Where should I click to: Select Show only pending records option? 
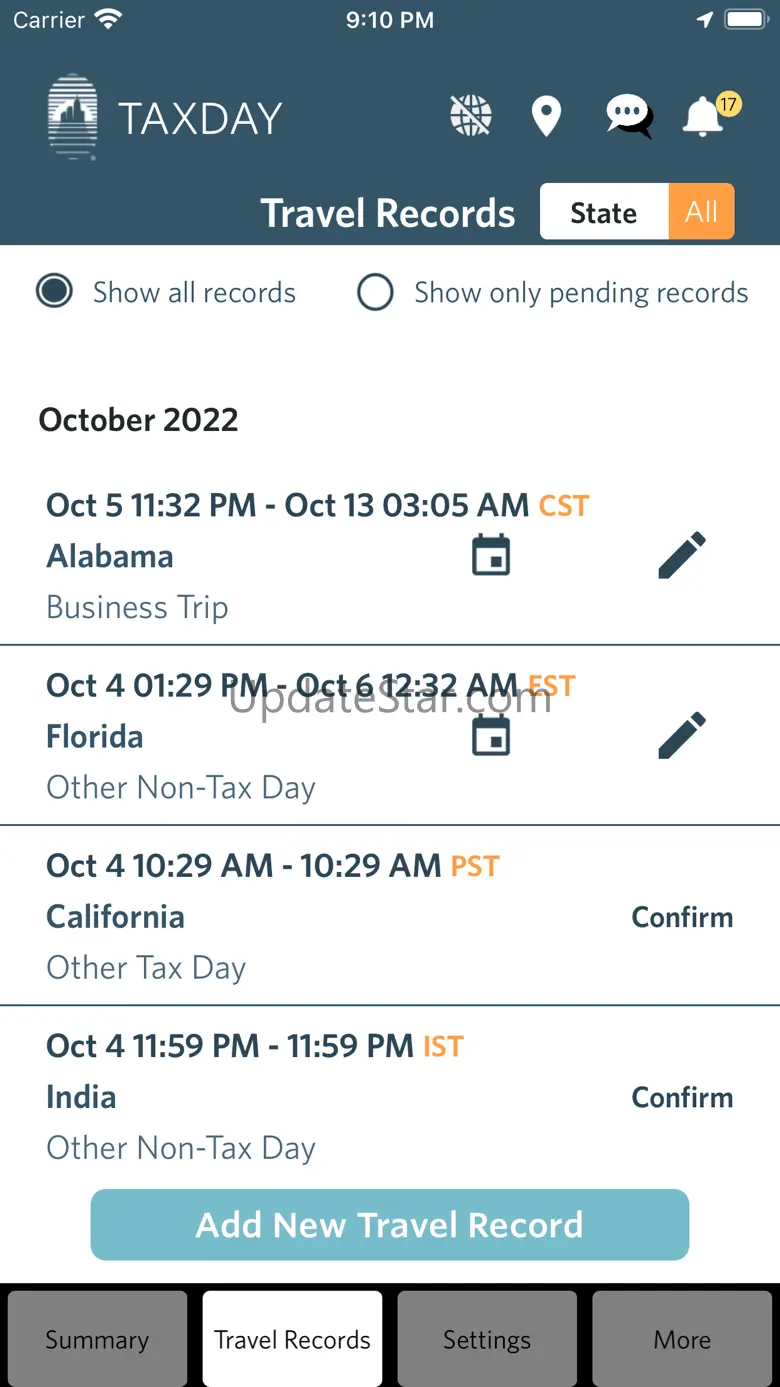click(376, 293)
